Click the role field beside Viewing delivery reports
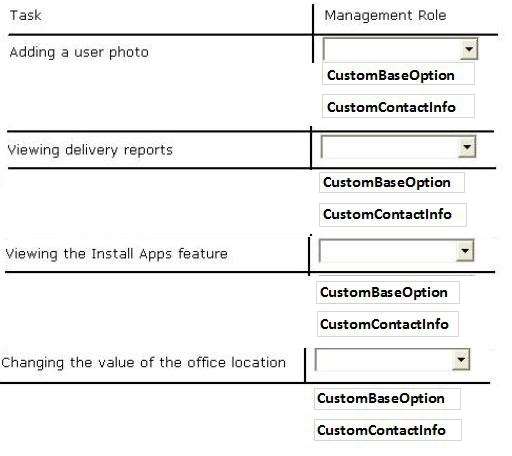The image size is (512, 456). 398,147
